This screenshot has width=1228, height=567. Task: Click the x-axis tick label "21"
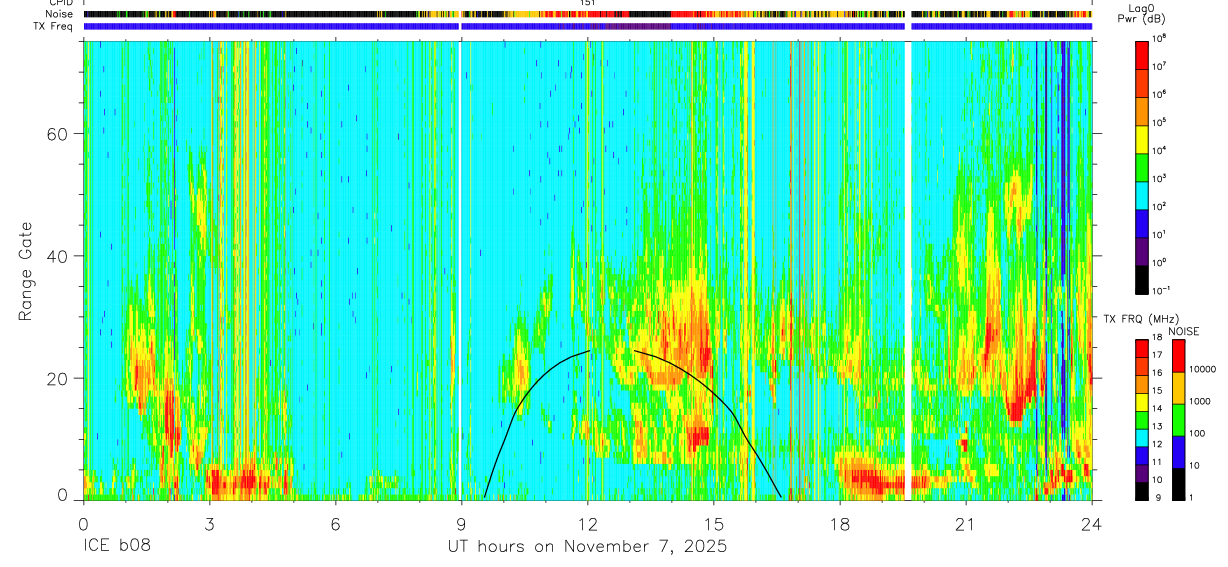click(966, 523)
